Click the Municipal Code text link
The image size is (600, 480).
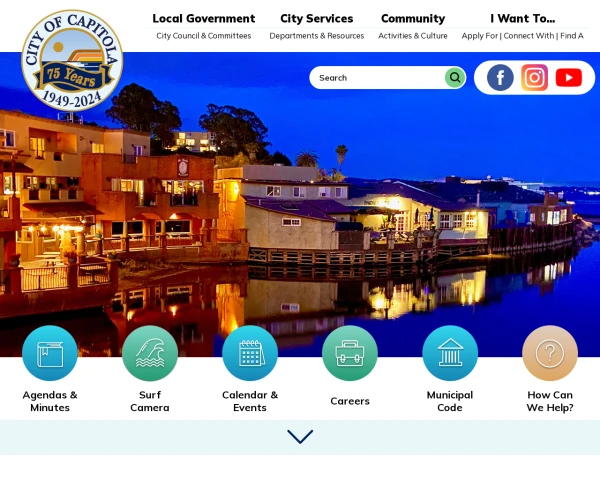pos(450,401)
